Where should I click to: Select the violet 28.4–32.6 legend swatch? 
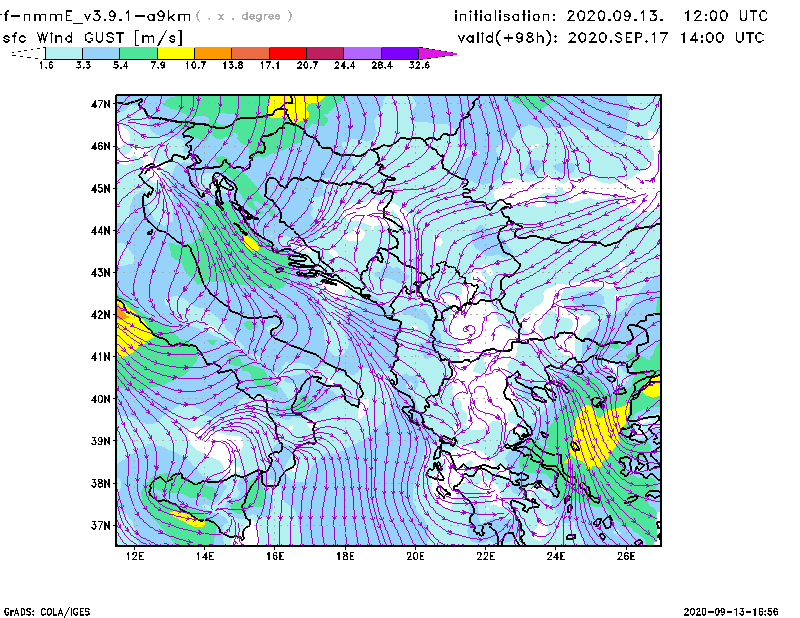point(399,53)
